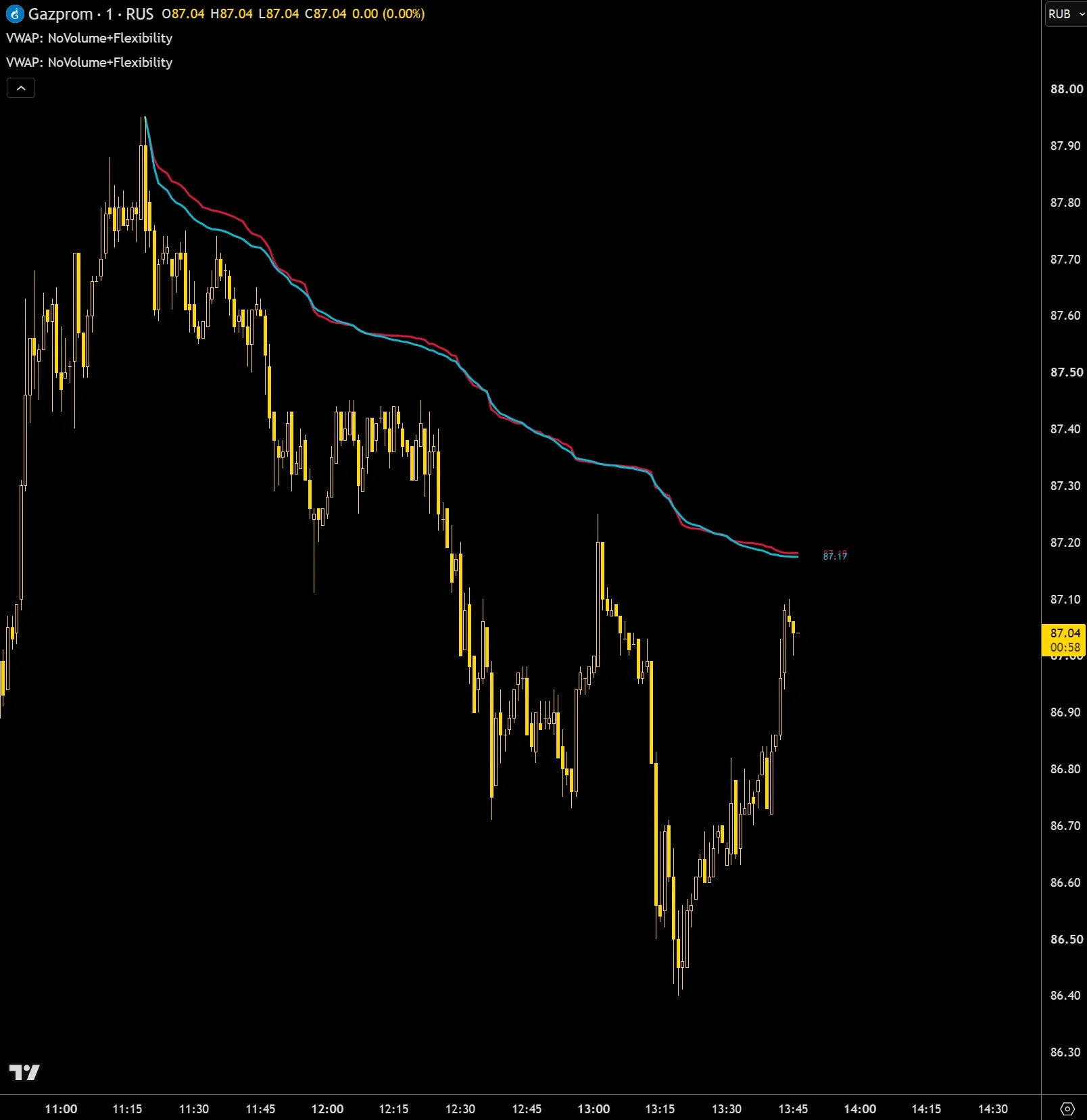This screenshot has height=1120, width=1087.
Task: Click the 11:30 time axis label
Action: [x=194, y=1109]
